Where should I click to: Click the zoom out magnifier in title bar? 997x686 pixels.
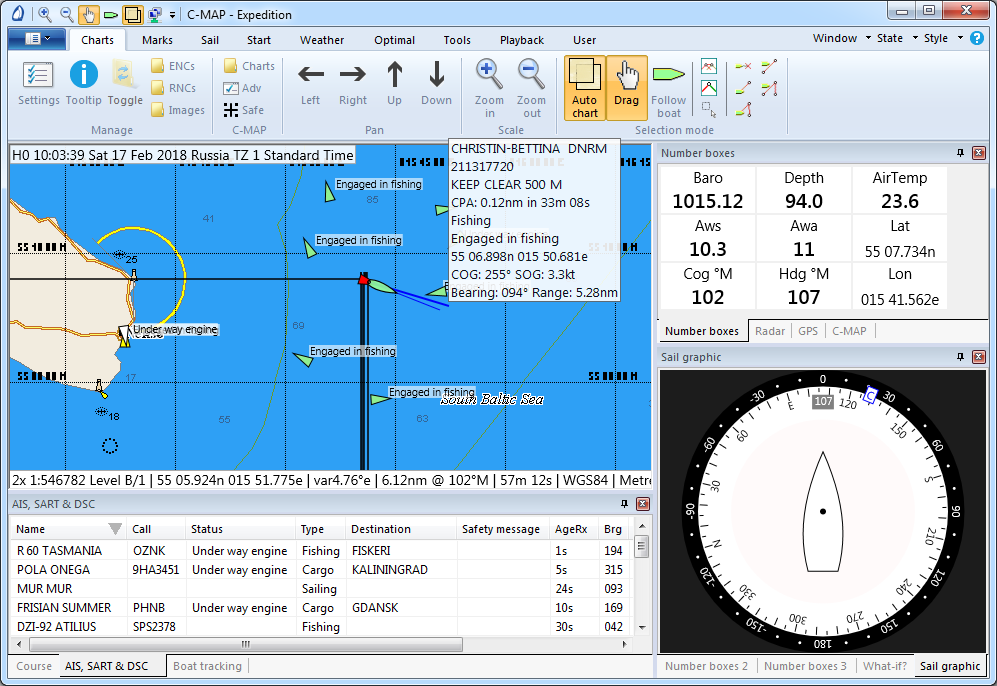(x=66, y=14)
